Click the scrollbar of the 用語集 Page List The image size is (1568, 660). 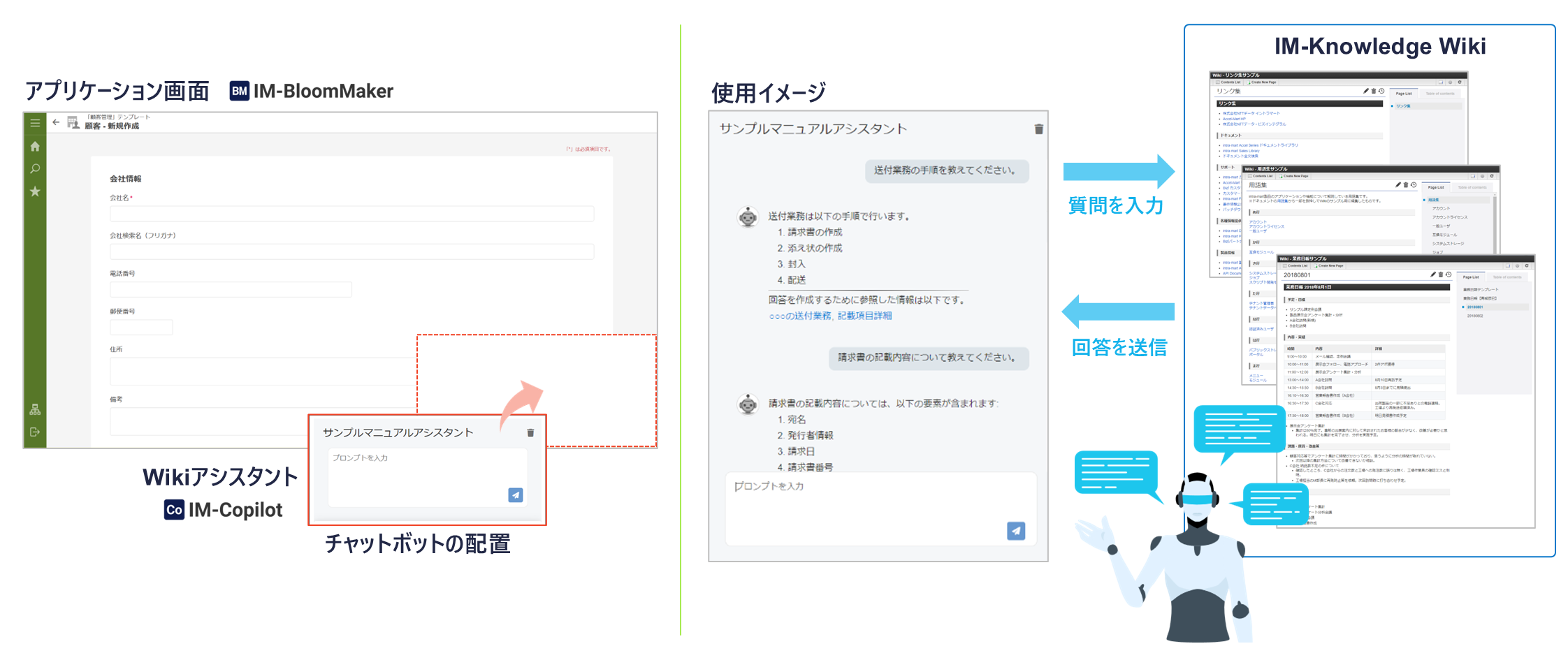(x=1495, y=223)
